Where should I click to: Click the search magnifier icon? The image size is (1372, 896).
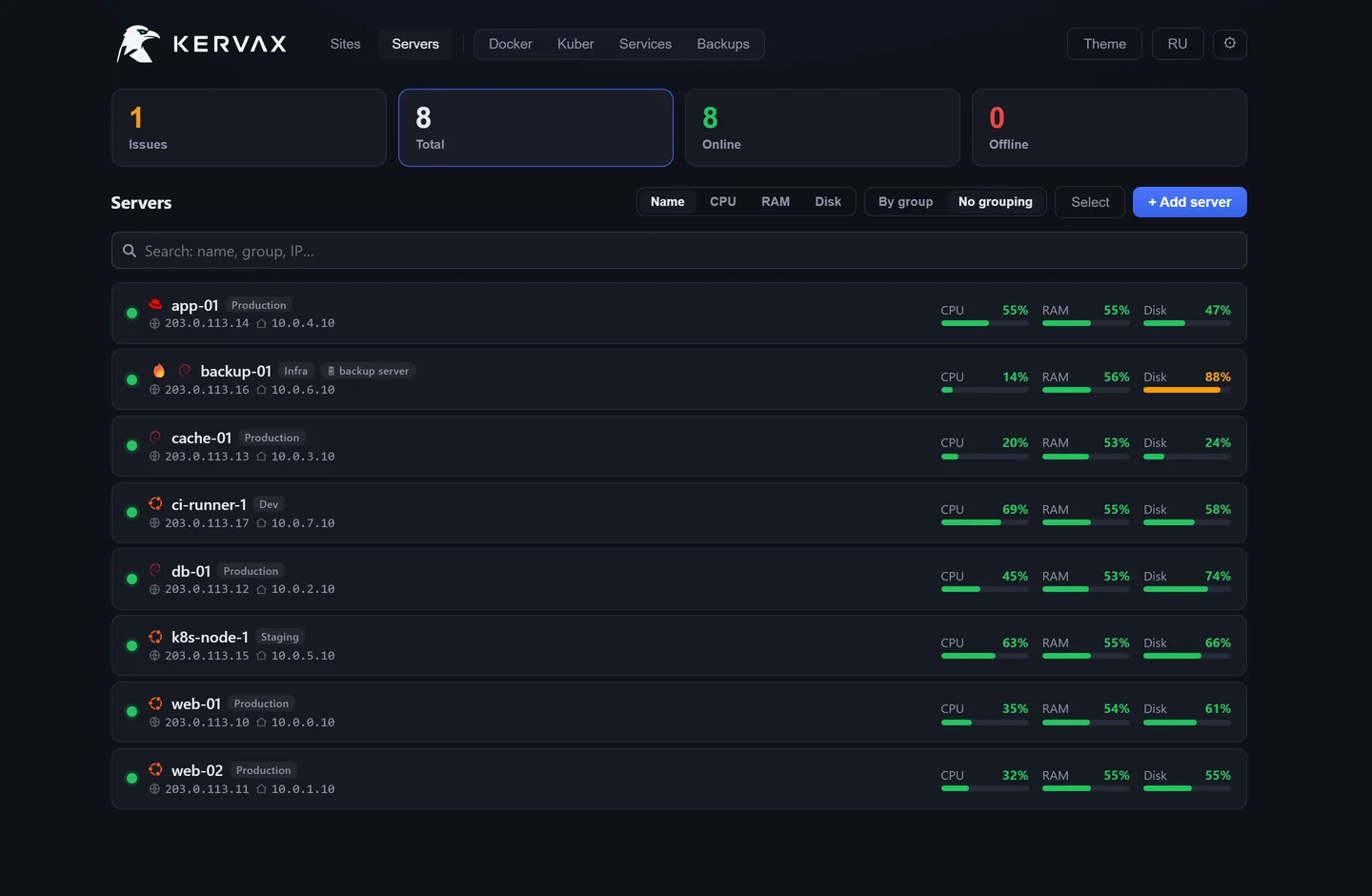pos(130,251)
